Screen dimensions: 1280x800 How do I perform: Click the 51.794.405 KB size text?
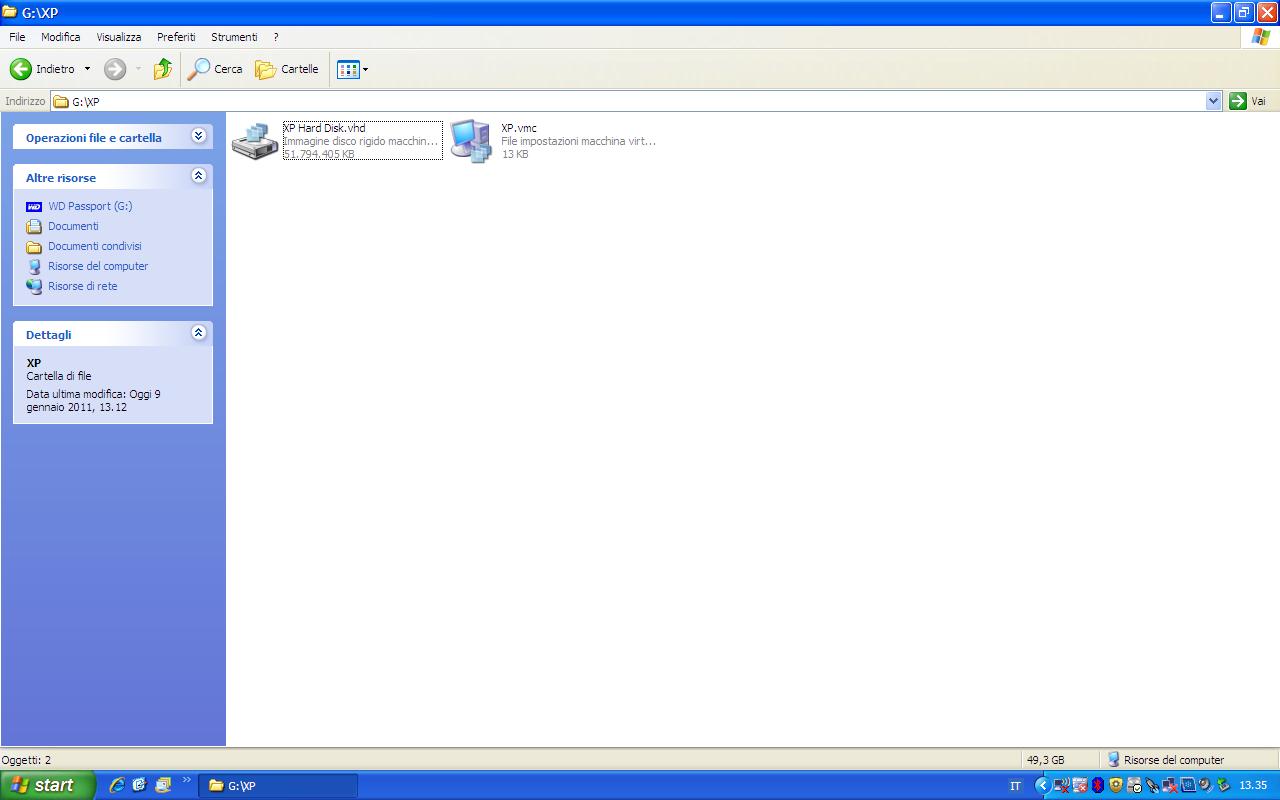(319, 154)
